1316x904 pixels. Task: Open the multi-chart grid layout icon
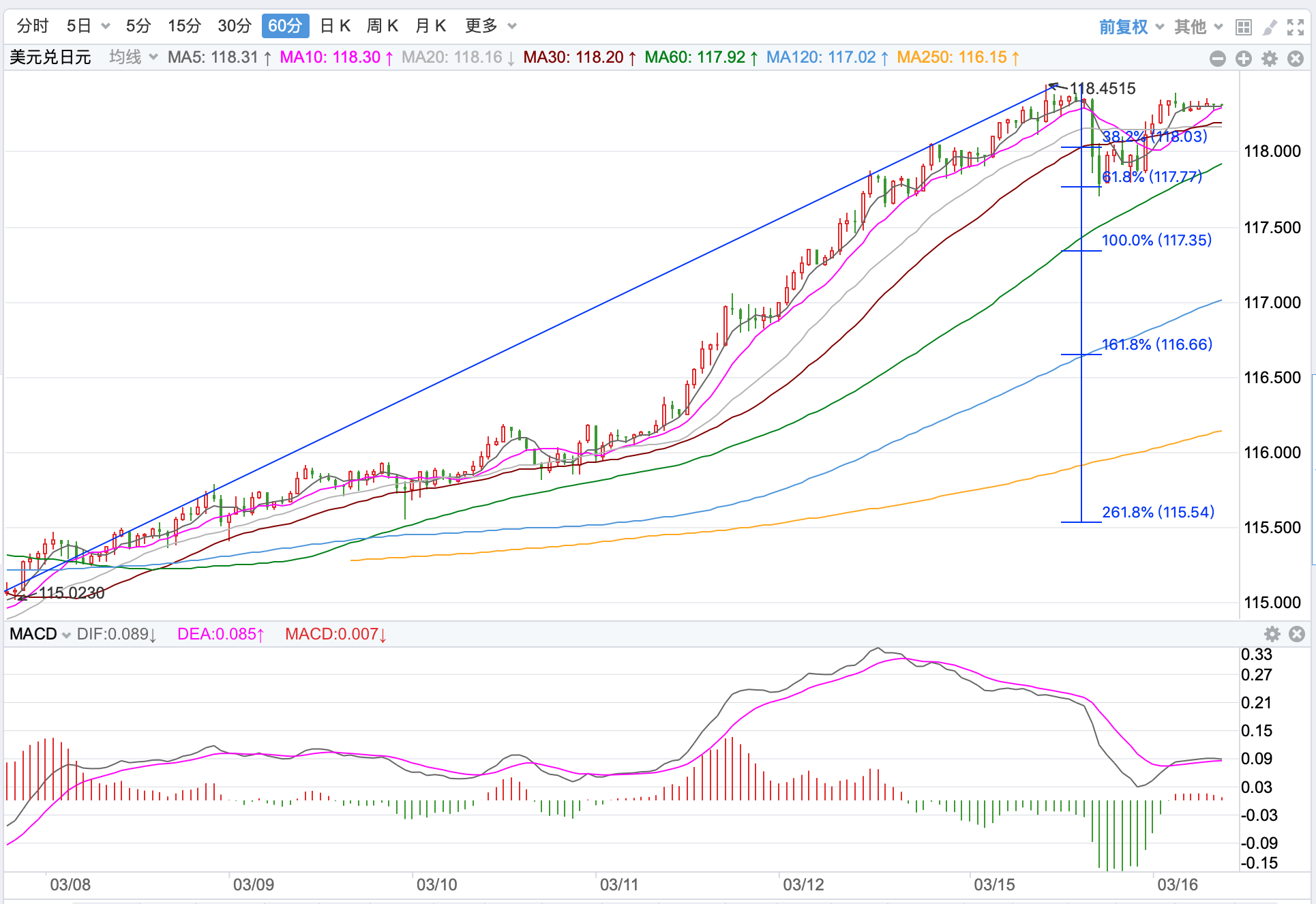pyautogui.click(x=1244, y=27)
